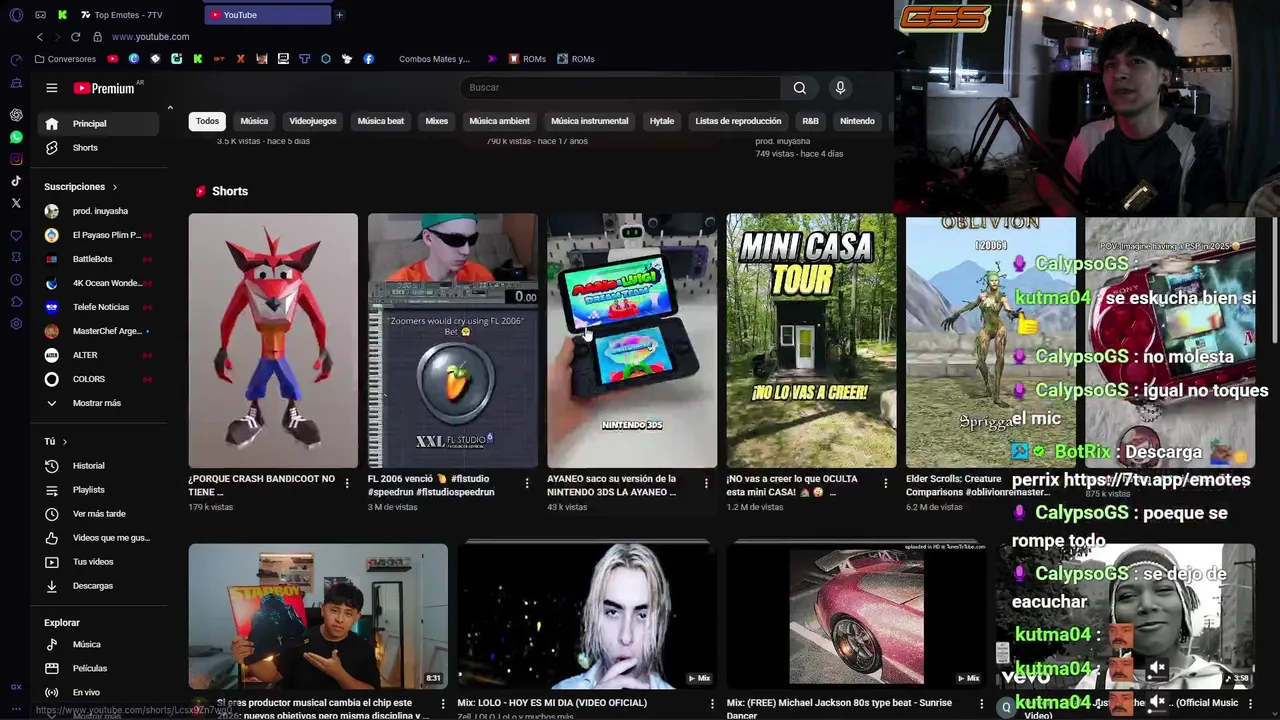Open the Opera GX menu logo
This screenshot has height=720, width=1280.
tap(16, 15)
